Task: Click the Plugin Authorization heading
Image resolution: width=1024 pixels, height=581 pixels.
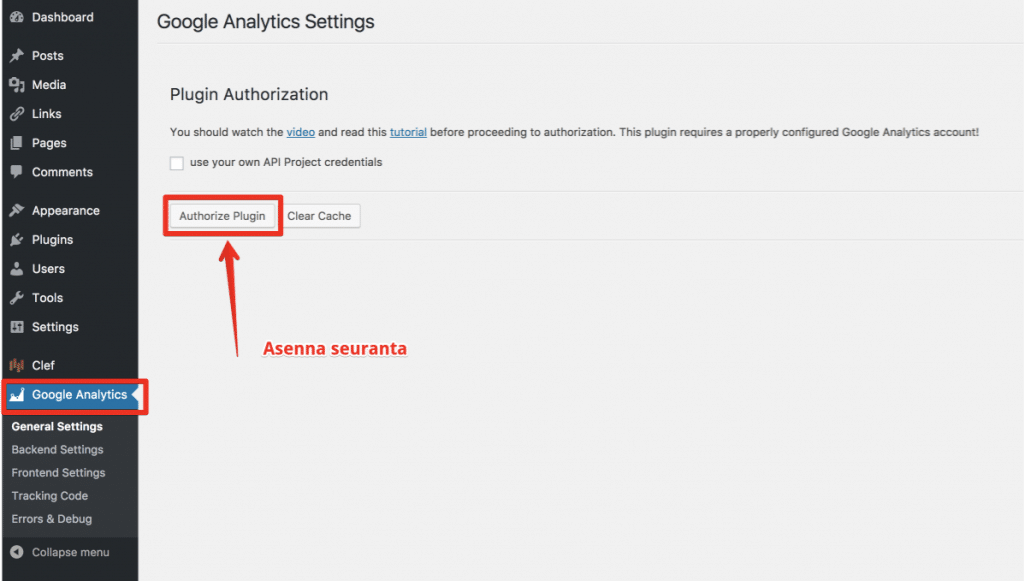Action: coord(249,94)
